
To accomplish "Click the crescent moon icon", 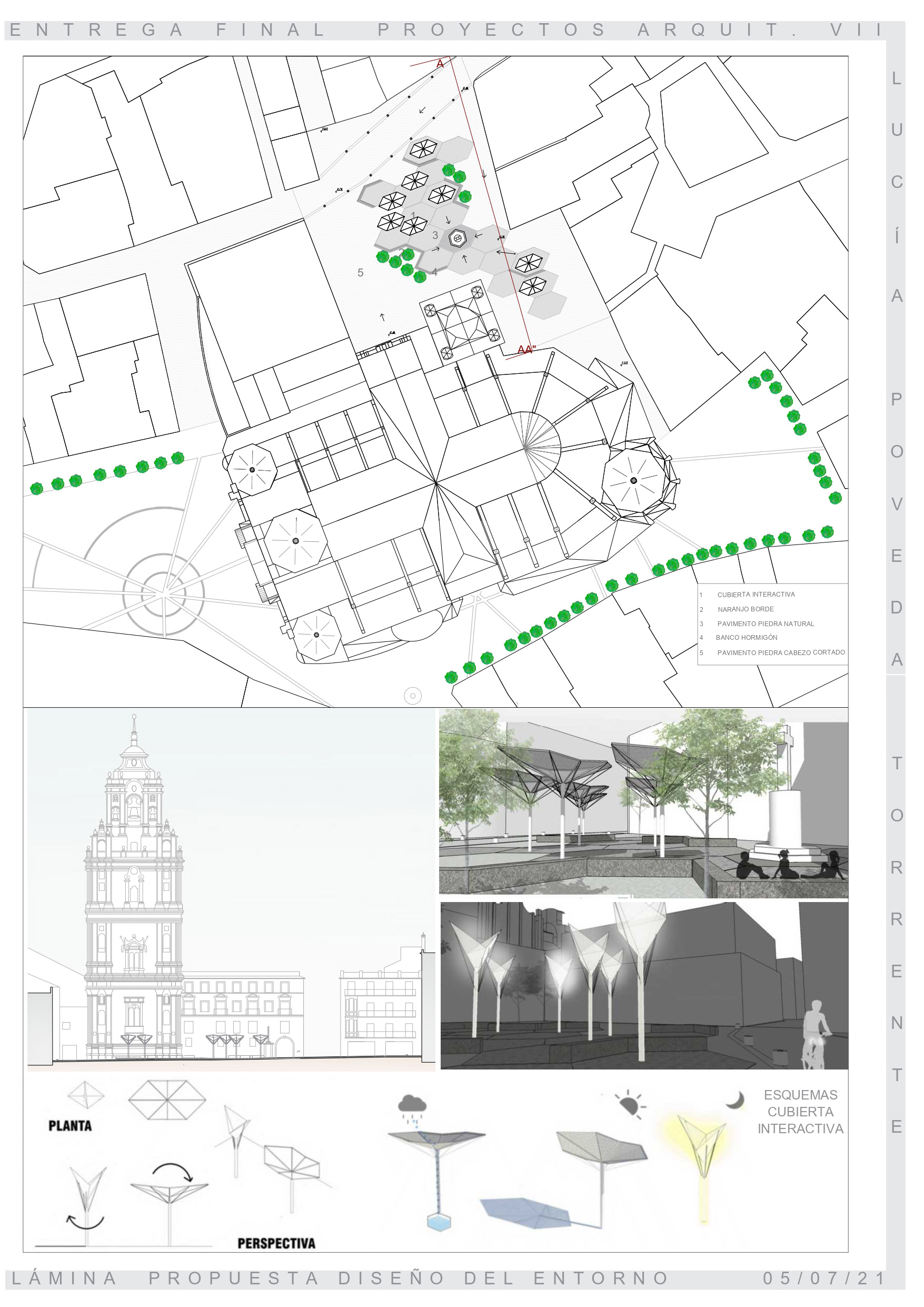I will (x=735, y=1099).
